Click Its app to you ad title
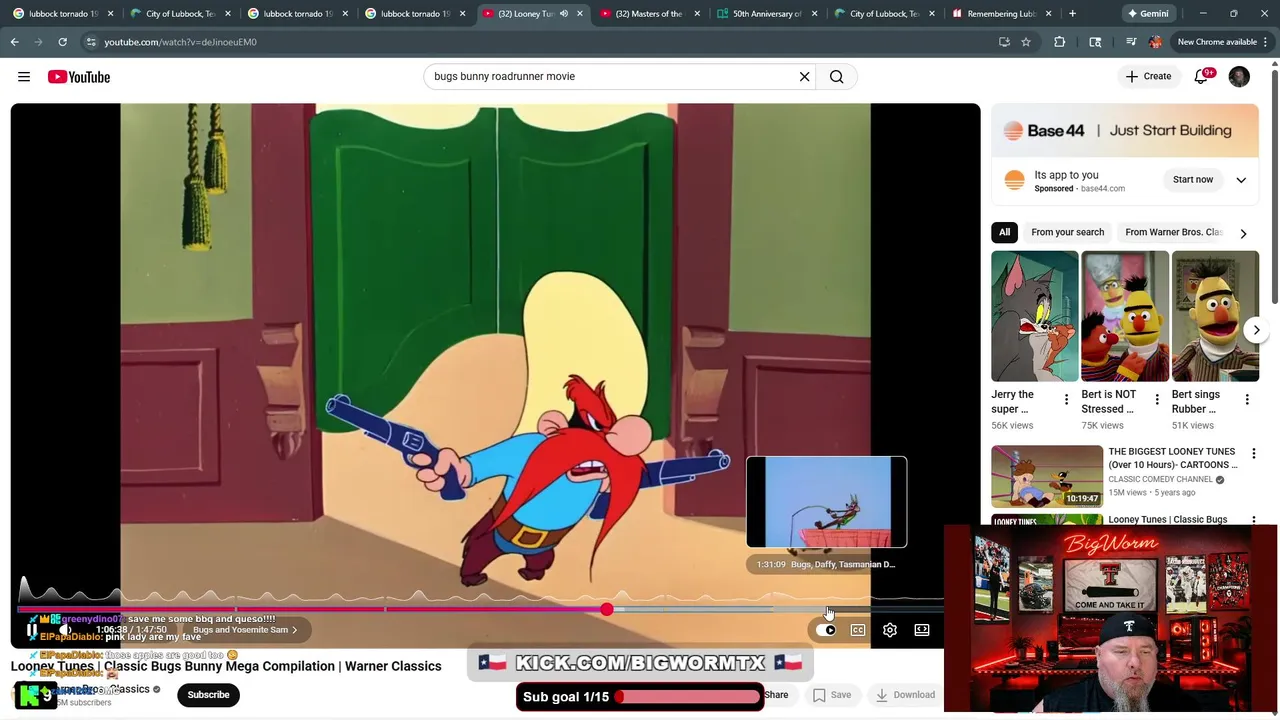1280x720 pixels. (1066, 175)
